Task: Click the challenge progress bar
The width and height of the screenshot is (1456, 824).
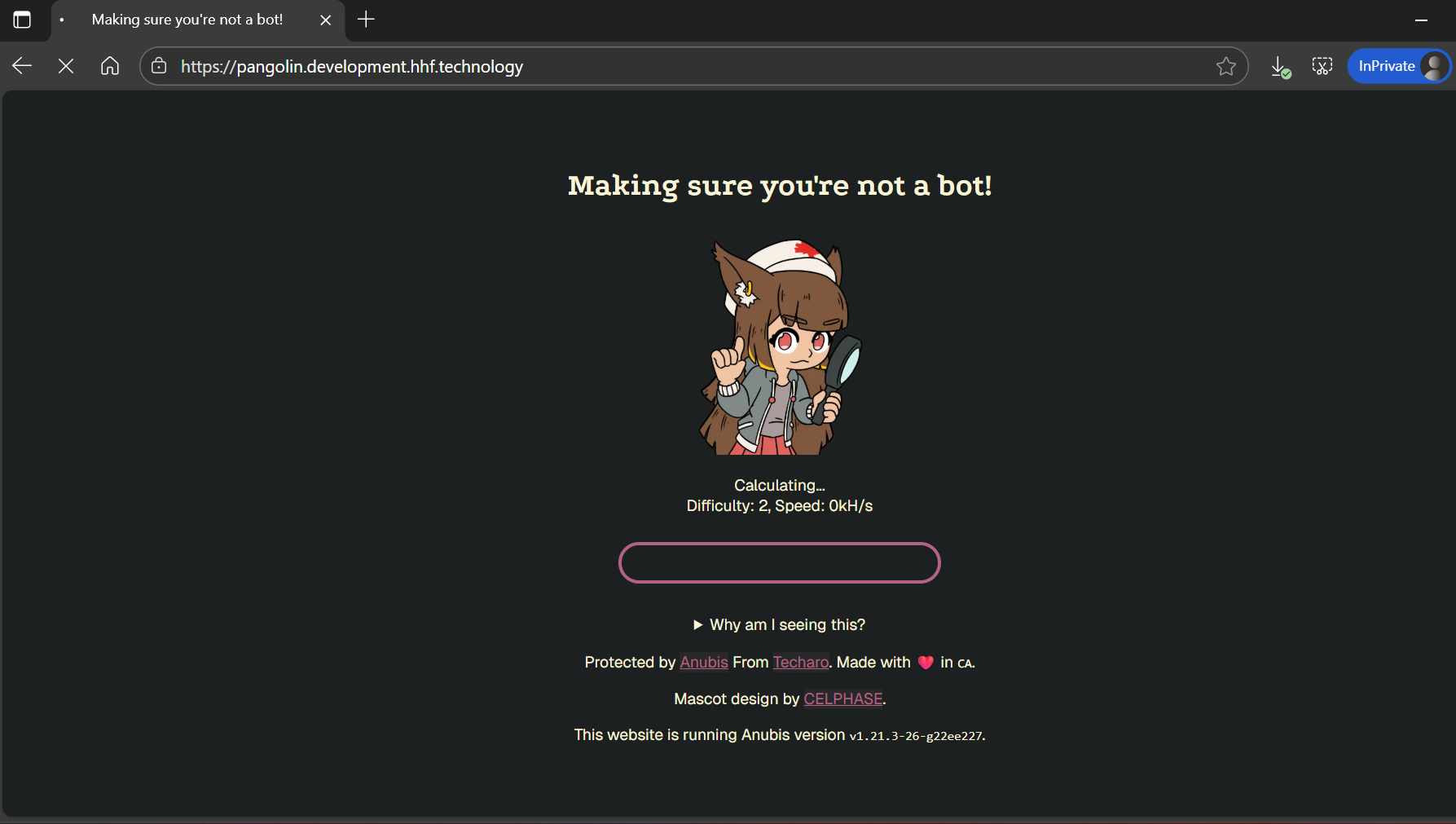Action: click(x=779, y=562)
